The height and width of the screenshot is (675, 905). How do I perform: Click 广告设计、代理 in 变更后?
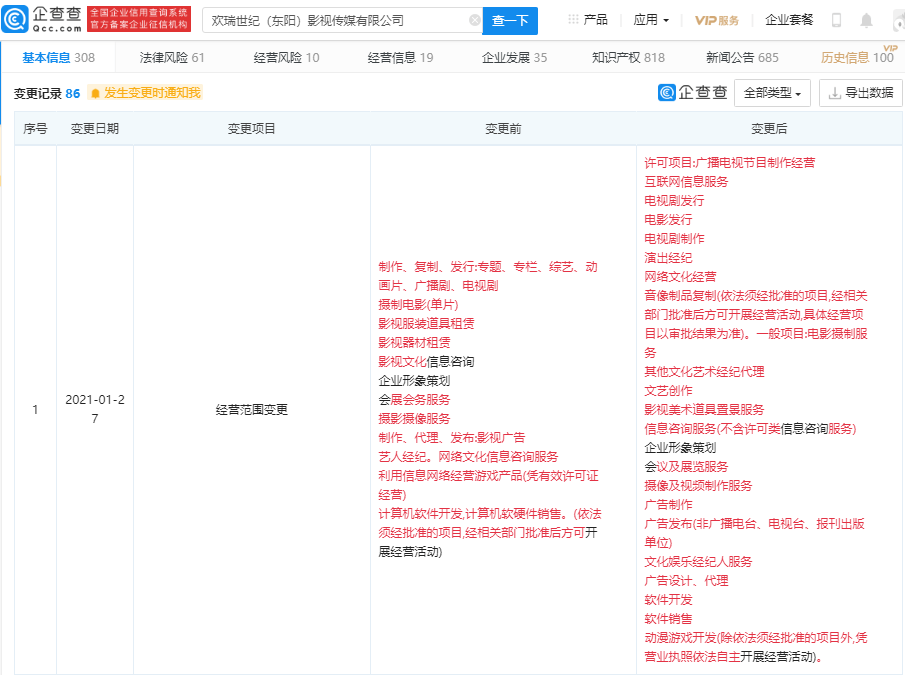click(686, 581)
